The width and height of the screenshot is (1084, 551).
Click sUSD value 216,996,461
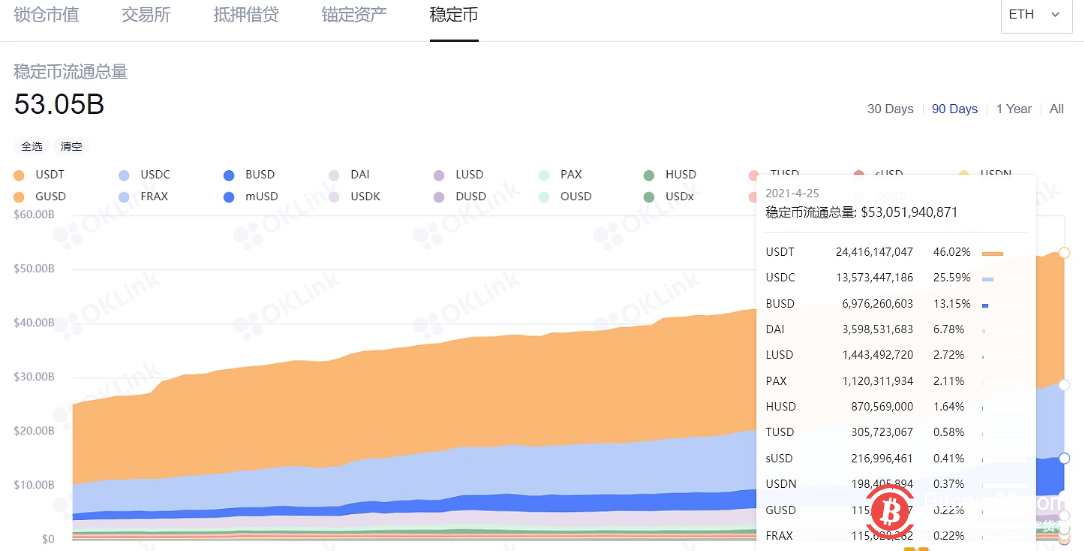click(881, 458)
